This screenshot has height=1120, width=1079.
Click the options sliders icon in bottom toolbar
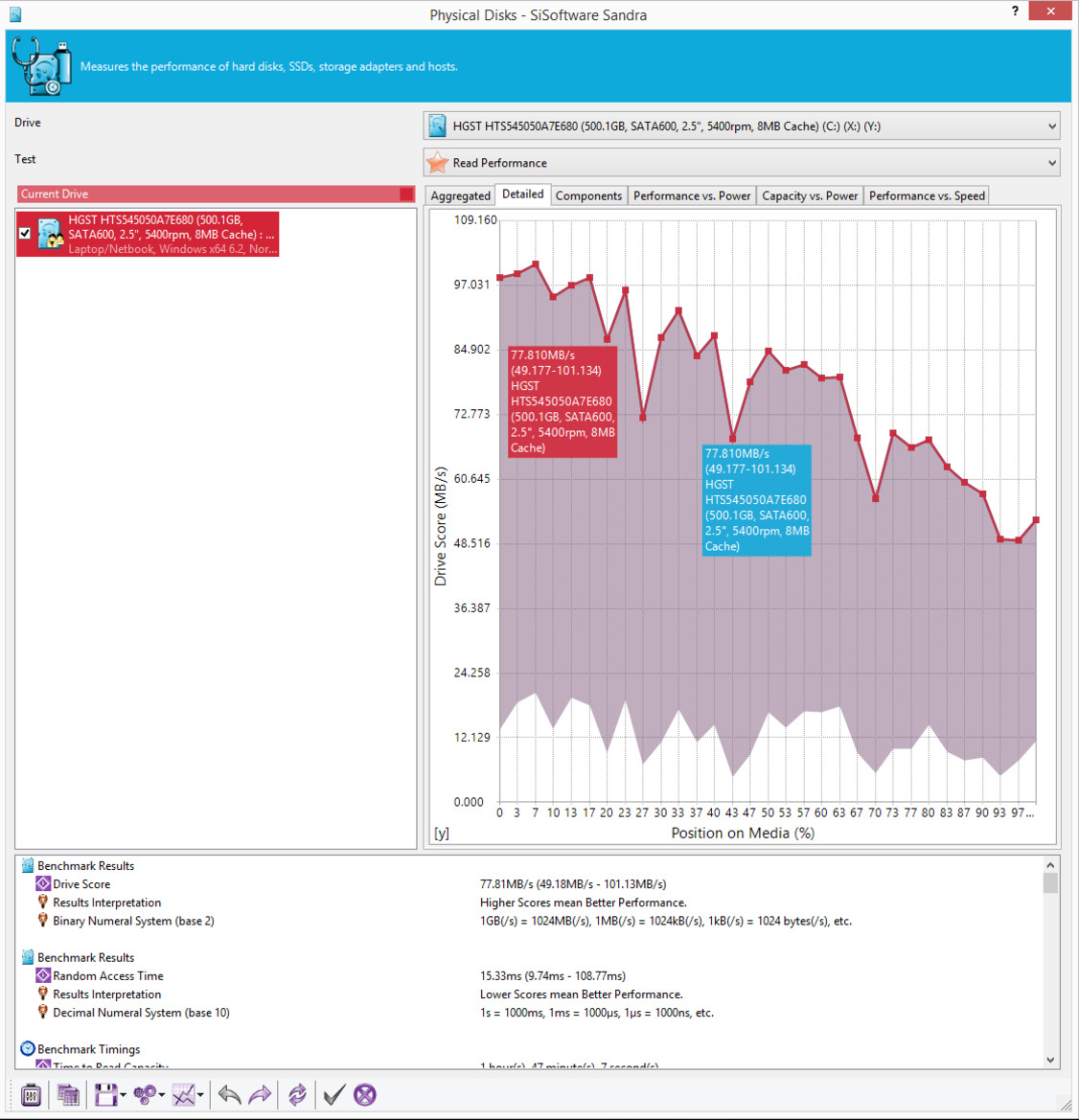(x=31, y=1094)
